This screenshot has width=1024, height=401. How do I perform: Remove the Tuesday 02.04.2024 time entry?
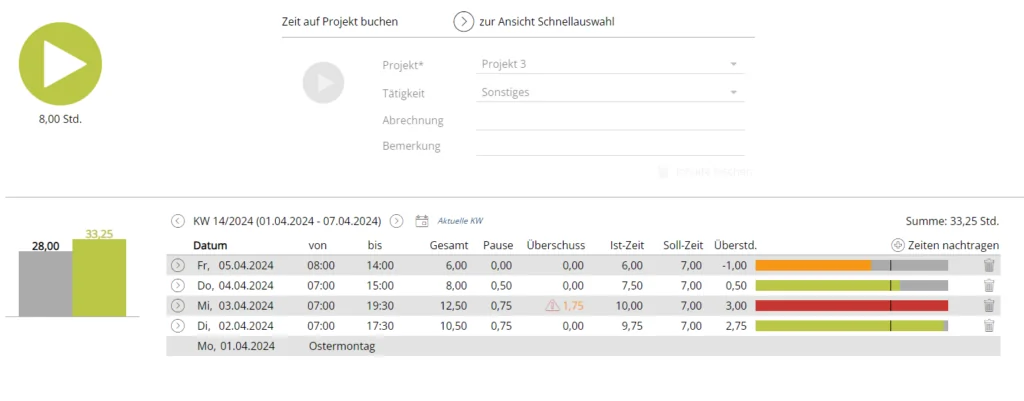pos(989,325)
